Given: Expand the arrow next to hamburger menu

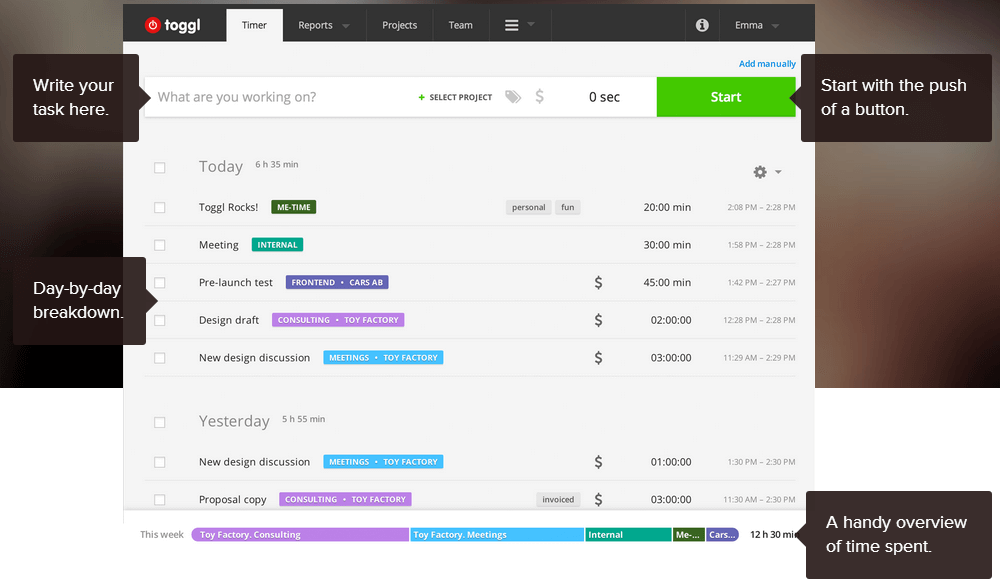Looking at the screenshot, I should [531, 24].
